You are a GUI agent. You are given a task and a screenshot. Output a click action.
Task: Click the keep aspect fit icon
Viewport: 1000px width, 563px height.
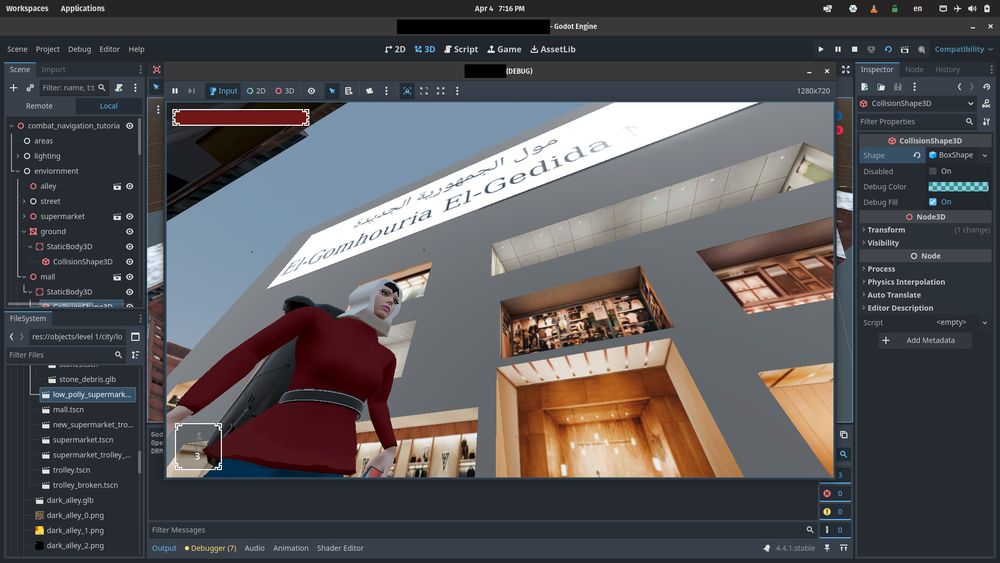click(x=424, y=91)
